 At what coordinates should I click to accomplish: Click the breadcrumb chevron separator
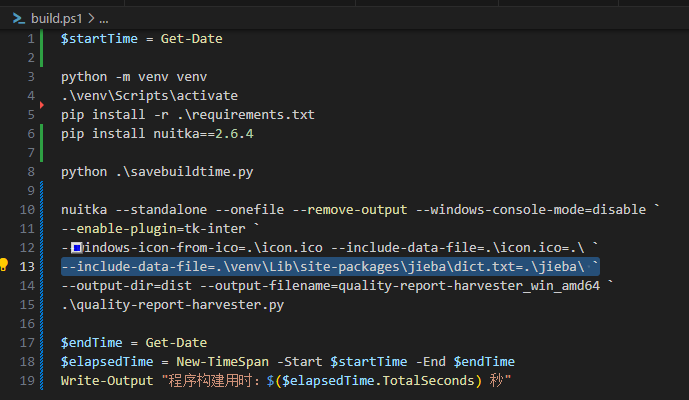pyautogui.click(x=90, y=18)
